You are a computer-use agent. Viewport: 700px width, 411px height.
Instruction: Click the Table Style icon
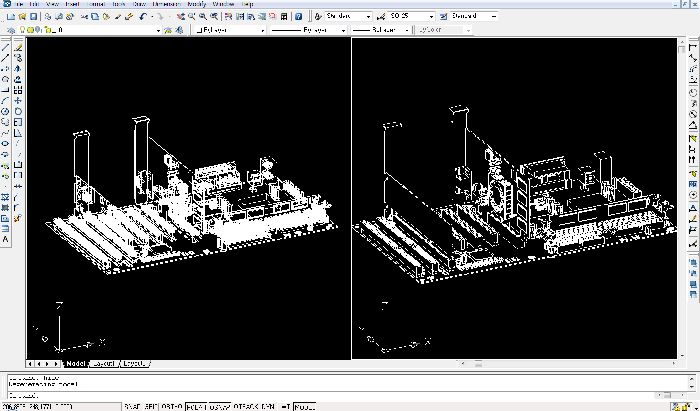click(x=443, y=17)
